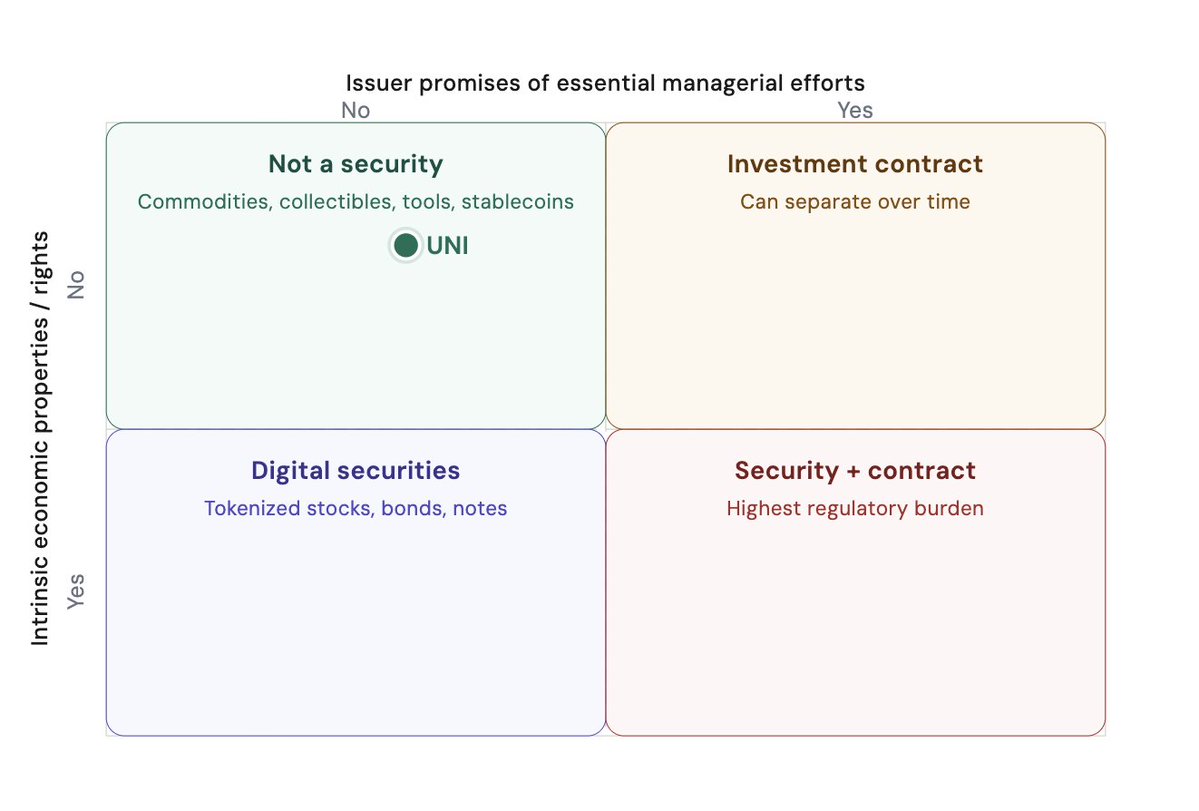The height and width of the screenshot is (811, 1199).
Task: Select the rotated "Yes" label on the left axis
Action: tap(76, 590)
